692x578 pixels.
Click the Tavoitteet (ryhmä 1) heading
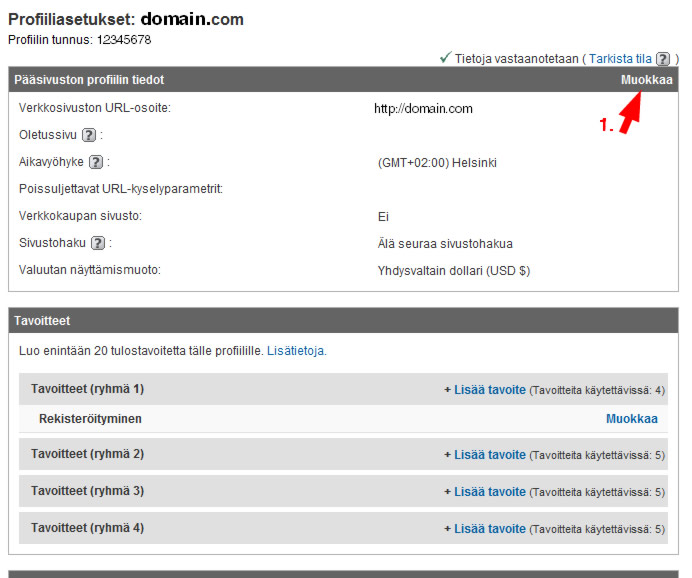pyautogui.click(x=87, y=389)
